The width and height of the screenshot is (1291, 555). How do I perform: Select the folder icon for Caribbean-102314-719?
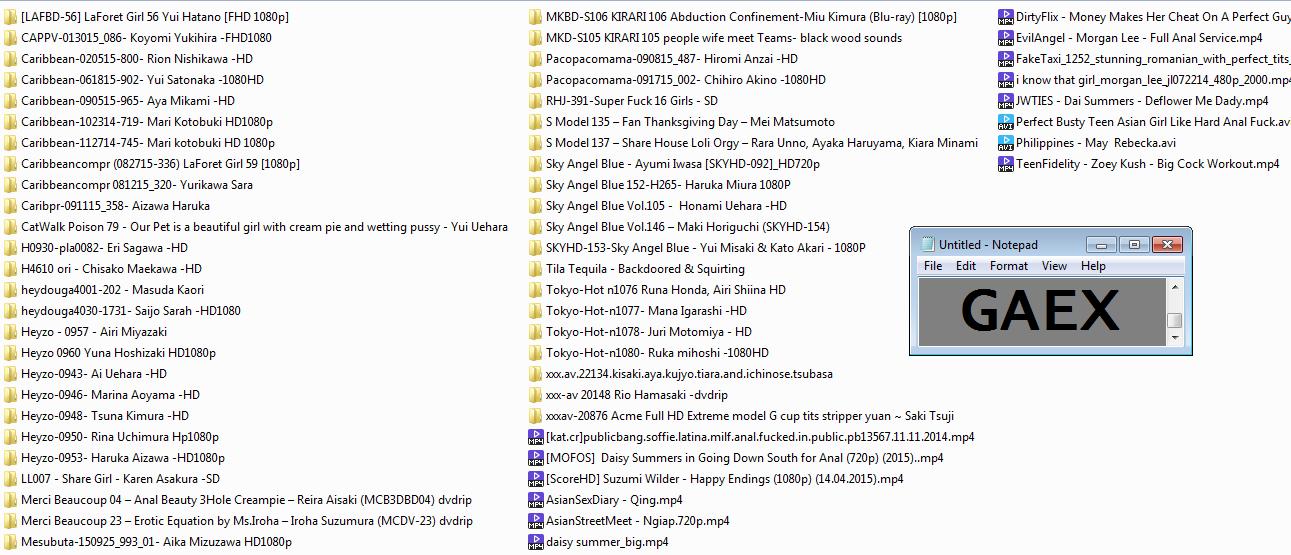pos(10,122)
